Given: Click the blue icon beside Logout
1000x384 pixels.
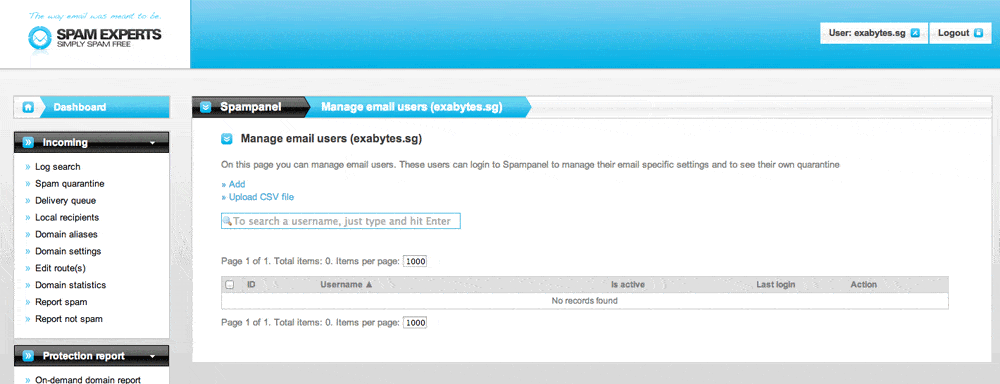Looking at the screenshot, I should pos(978,33).
